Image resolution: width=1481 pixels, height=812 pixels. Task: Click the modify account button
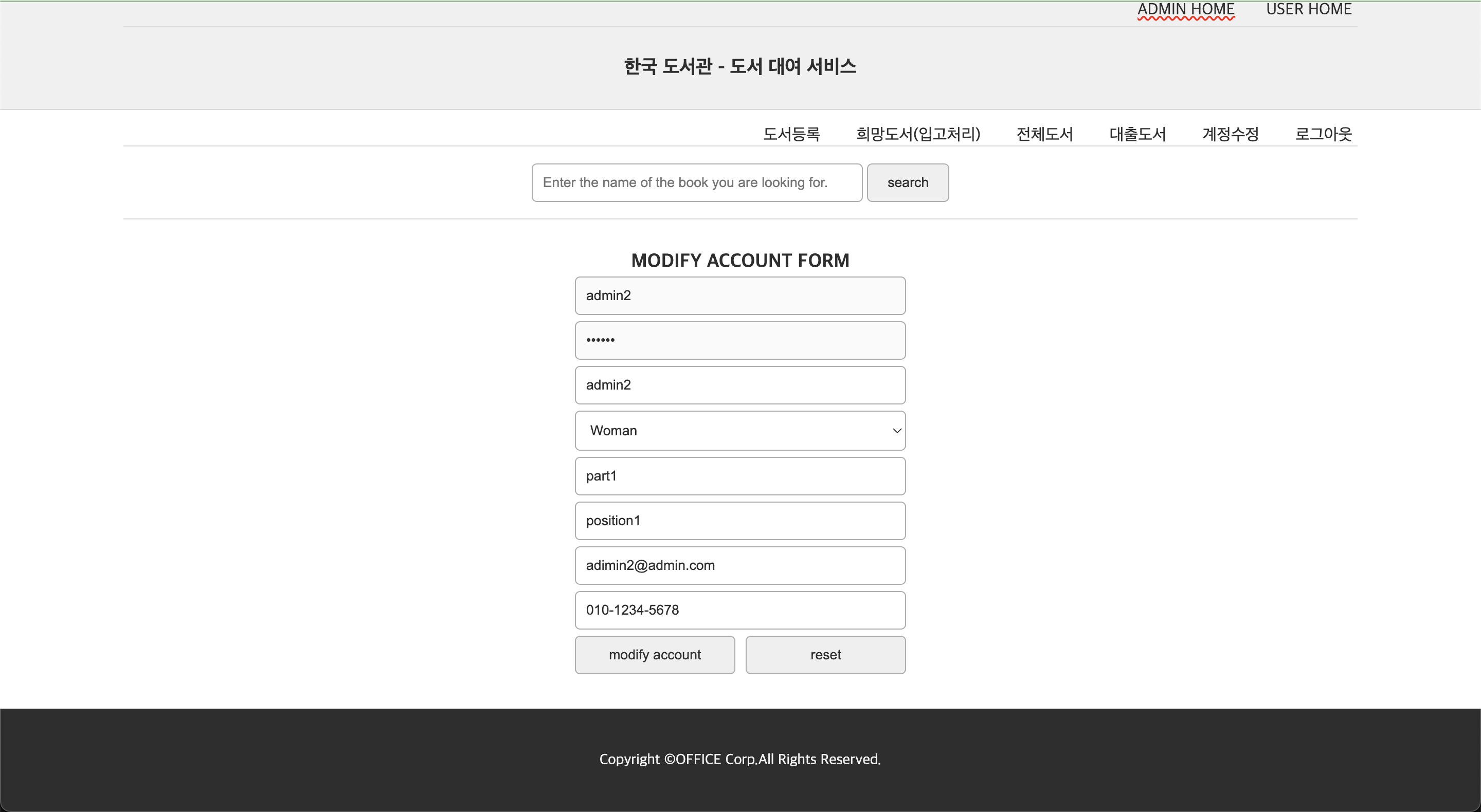(x=655, y=655)
